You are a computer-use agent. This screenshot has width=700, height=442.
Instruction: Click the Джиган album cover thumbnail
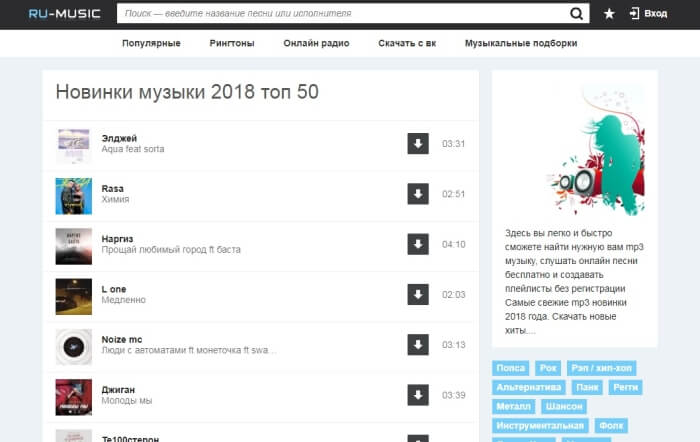tap(74, 397)
